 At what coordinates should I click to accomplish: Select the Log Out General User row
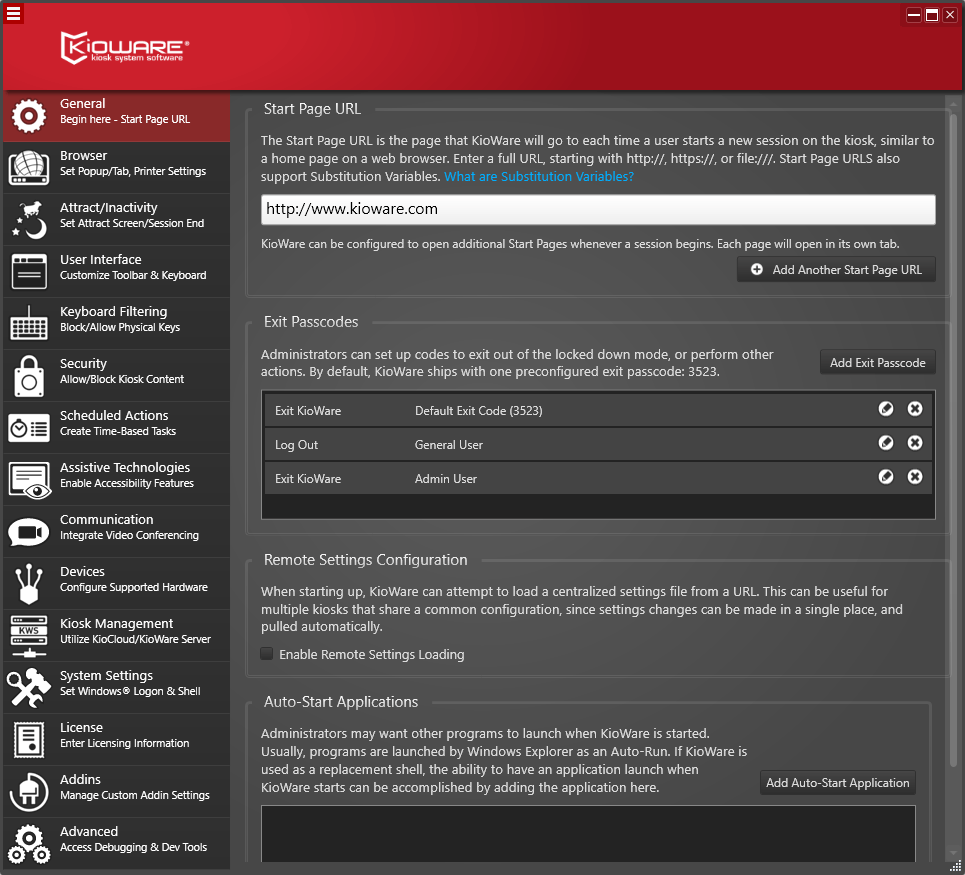click(x=598, y=444)
